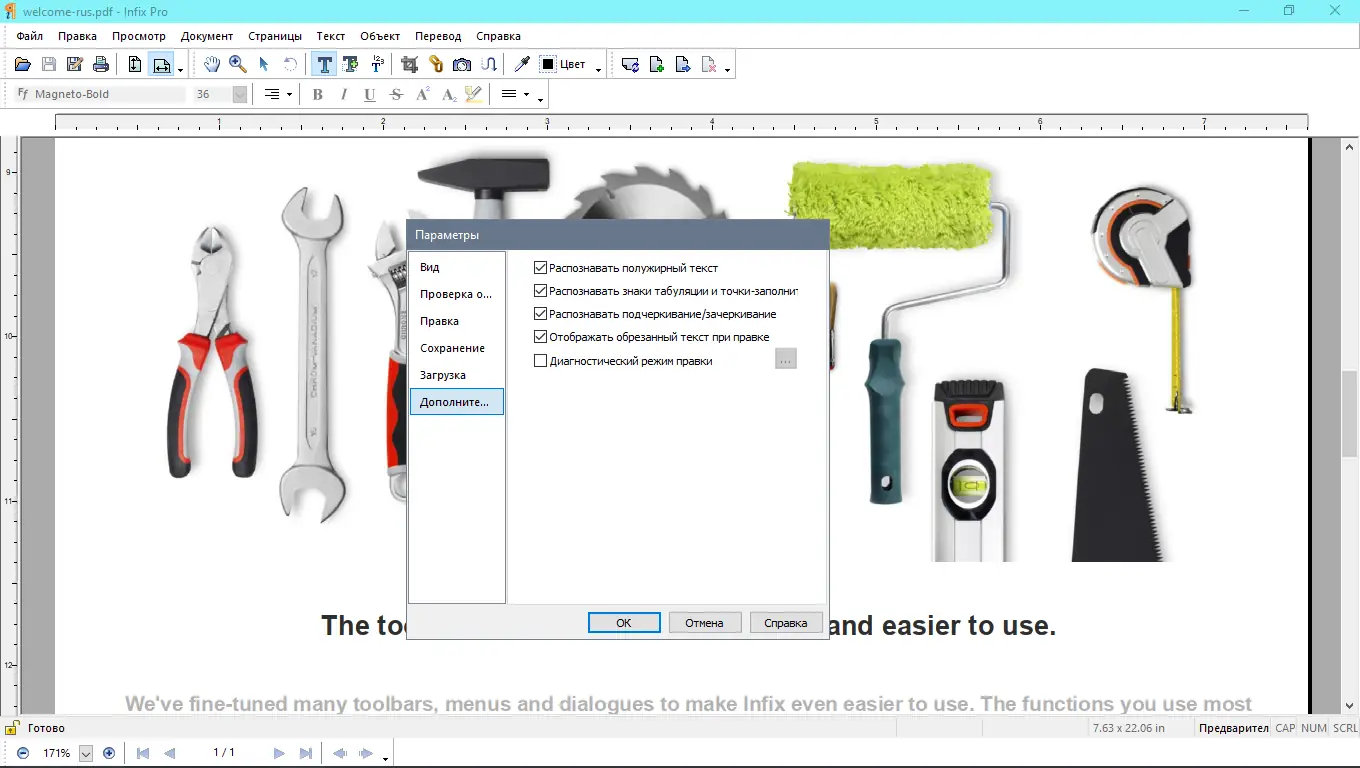The width and height of the screenshot is (1360, 768).
Task: Expand the page tools toolbar overflow arrow
Action: (x=728, y=68)
